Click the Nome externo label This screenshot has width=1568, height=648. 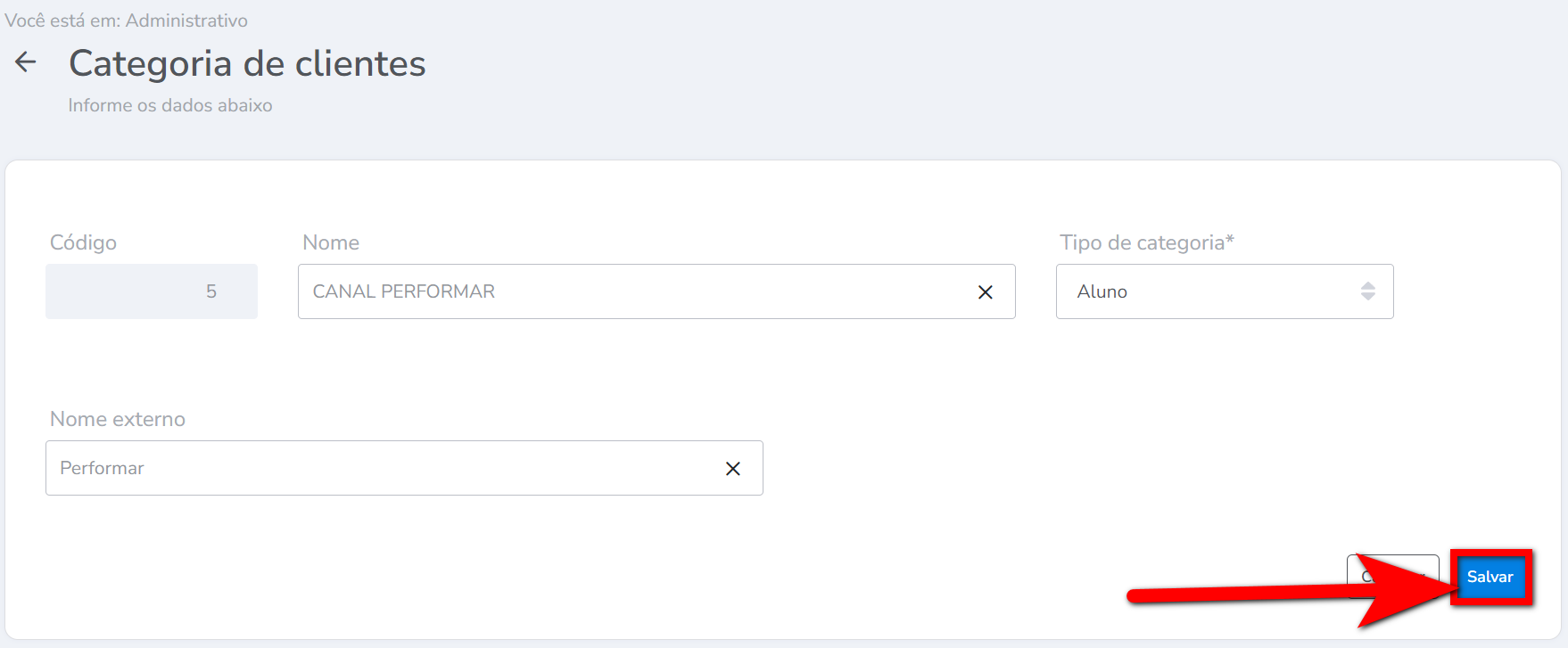click(x=118, y=419)
